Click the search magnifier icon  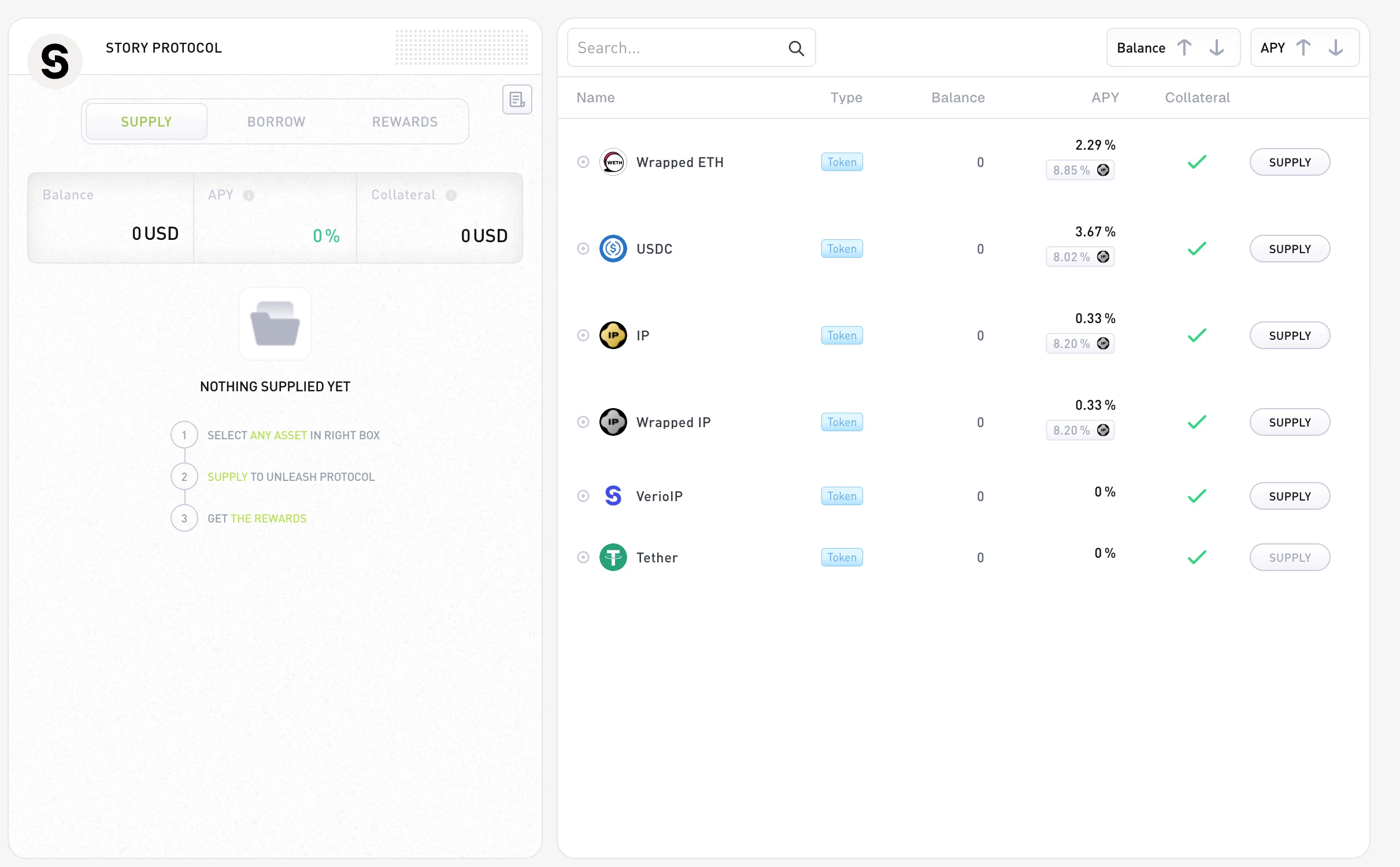[x=796, y=48]
